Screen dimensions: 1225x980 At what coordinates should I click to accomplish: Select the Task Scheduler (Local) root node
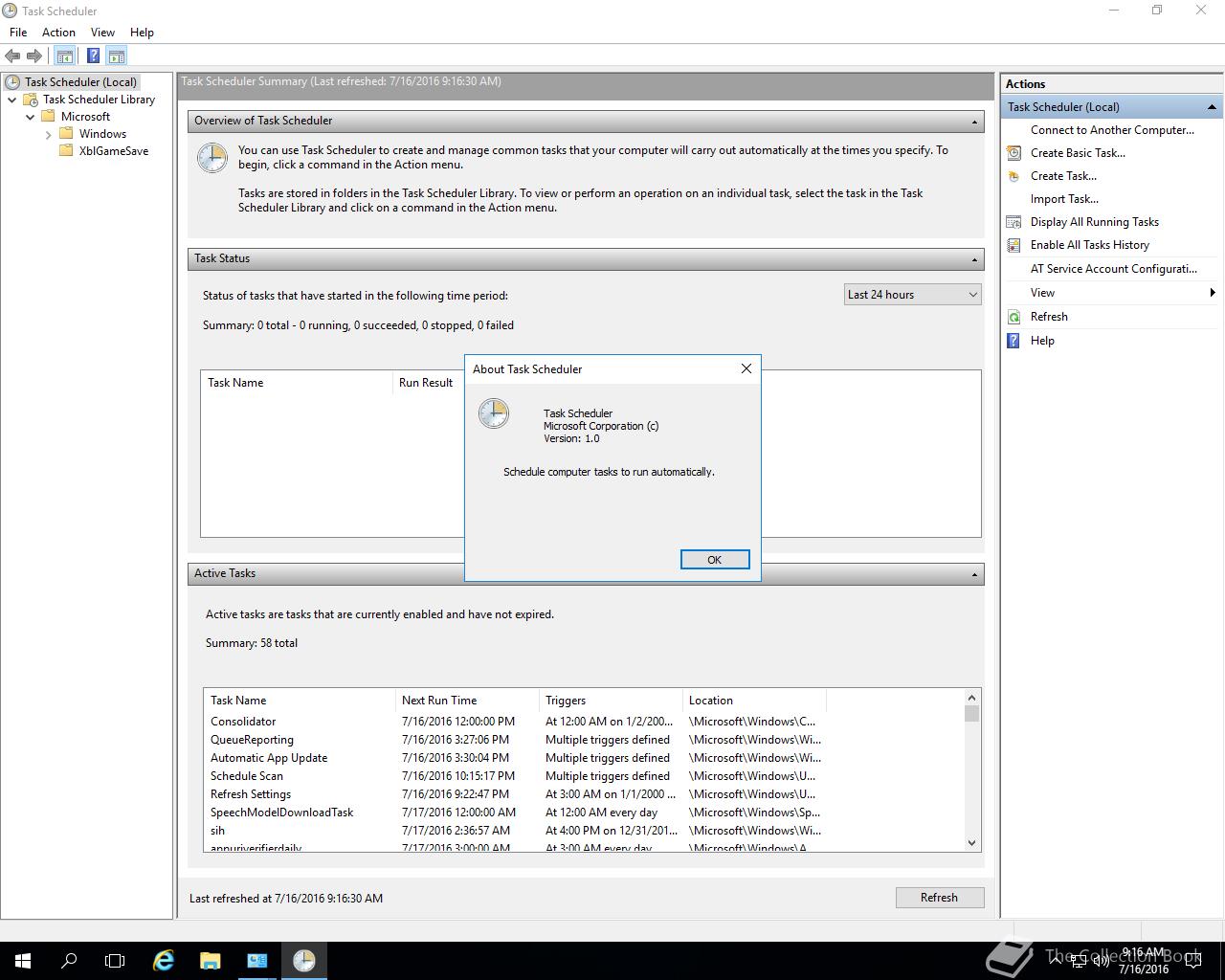pyautogui.click(x=80, y=82)
